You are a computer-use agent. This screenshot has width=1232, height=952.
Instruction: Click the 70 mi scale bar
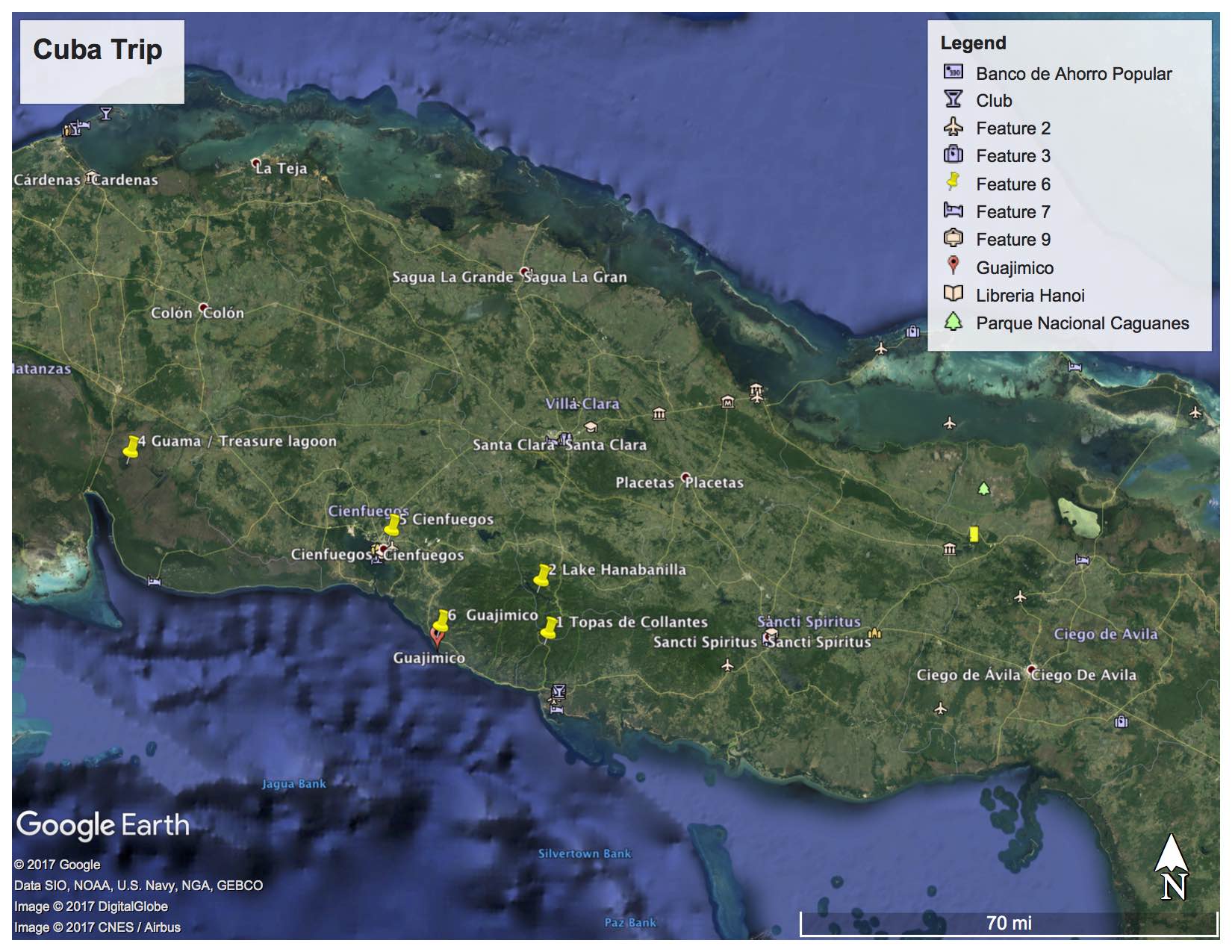click(1008, 924)
